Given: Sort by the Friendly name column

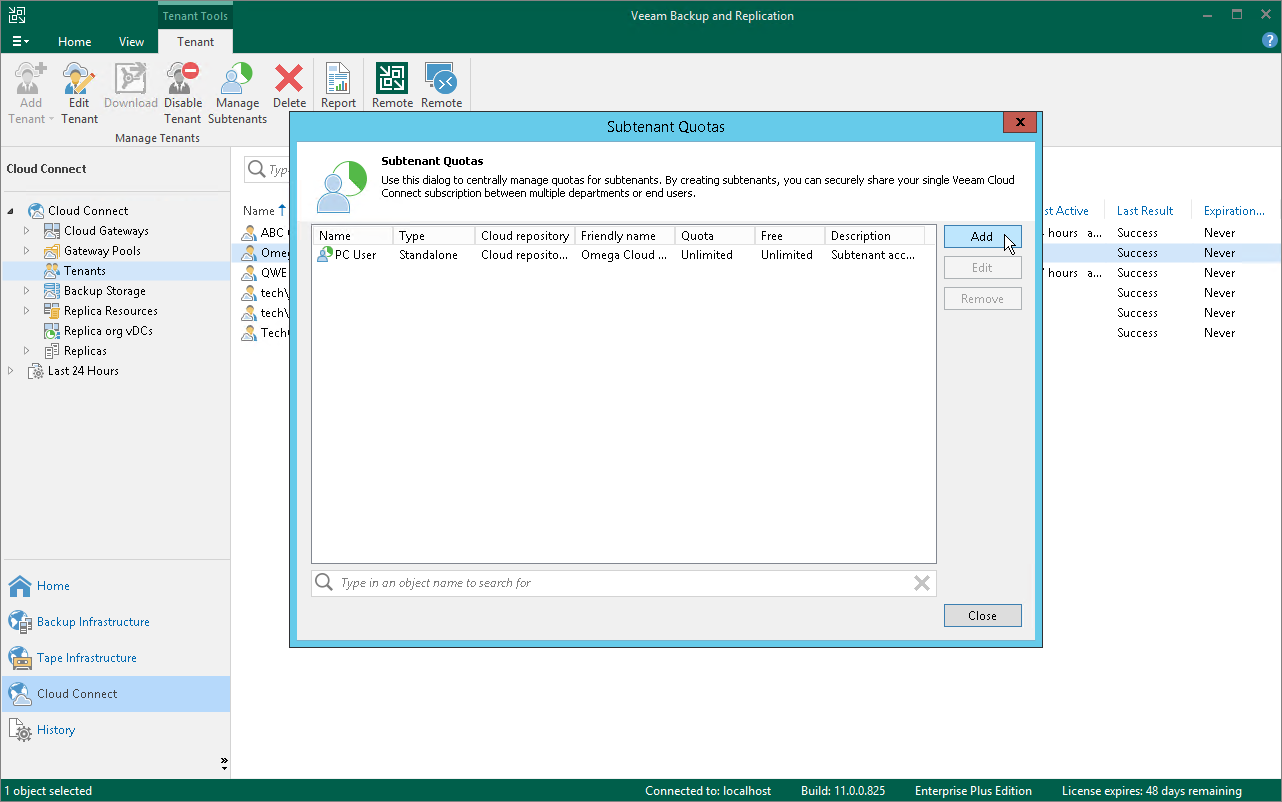Looking at the screenshot, I should coord(624,236).
